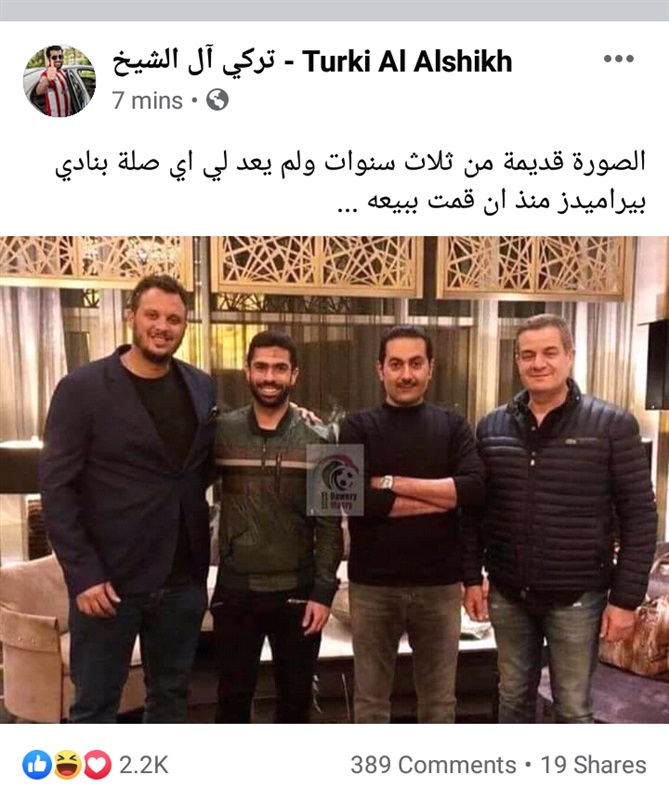Viewport: 669px width, 800px height.
Task: Open the group photo of four men
Action: 334,480
